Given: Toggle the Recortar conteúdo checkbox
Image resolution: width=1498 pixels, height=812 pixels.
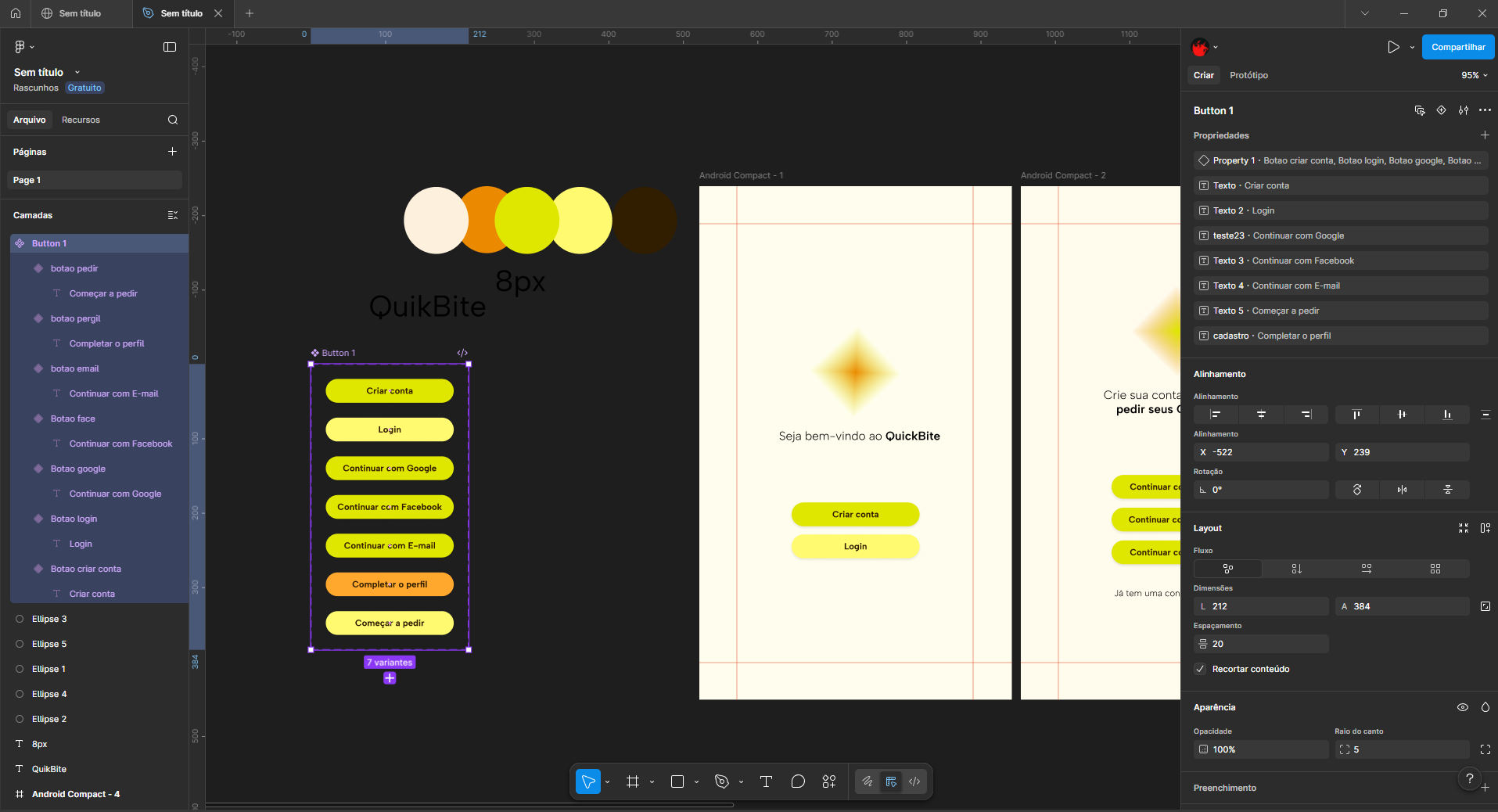Looking at the screenshot, I should tap(1200, 669).
